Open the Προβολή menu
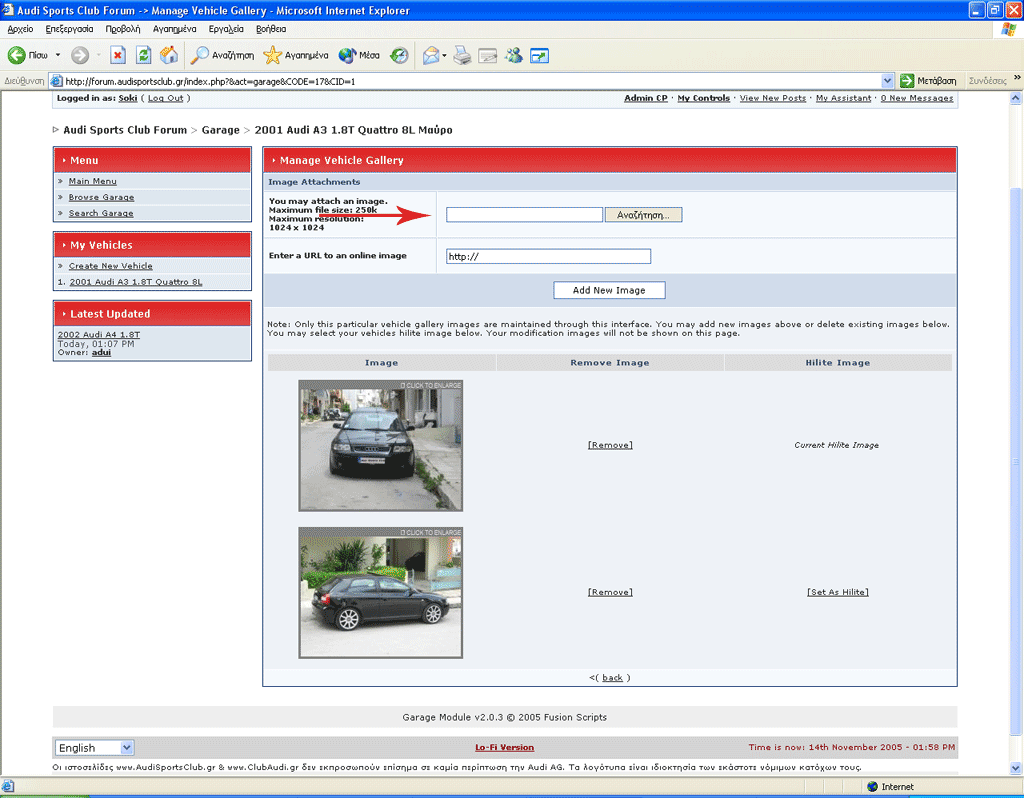 (x=123, y=30)
